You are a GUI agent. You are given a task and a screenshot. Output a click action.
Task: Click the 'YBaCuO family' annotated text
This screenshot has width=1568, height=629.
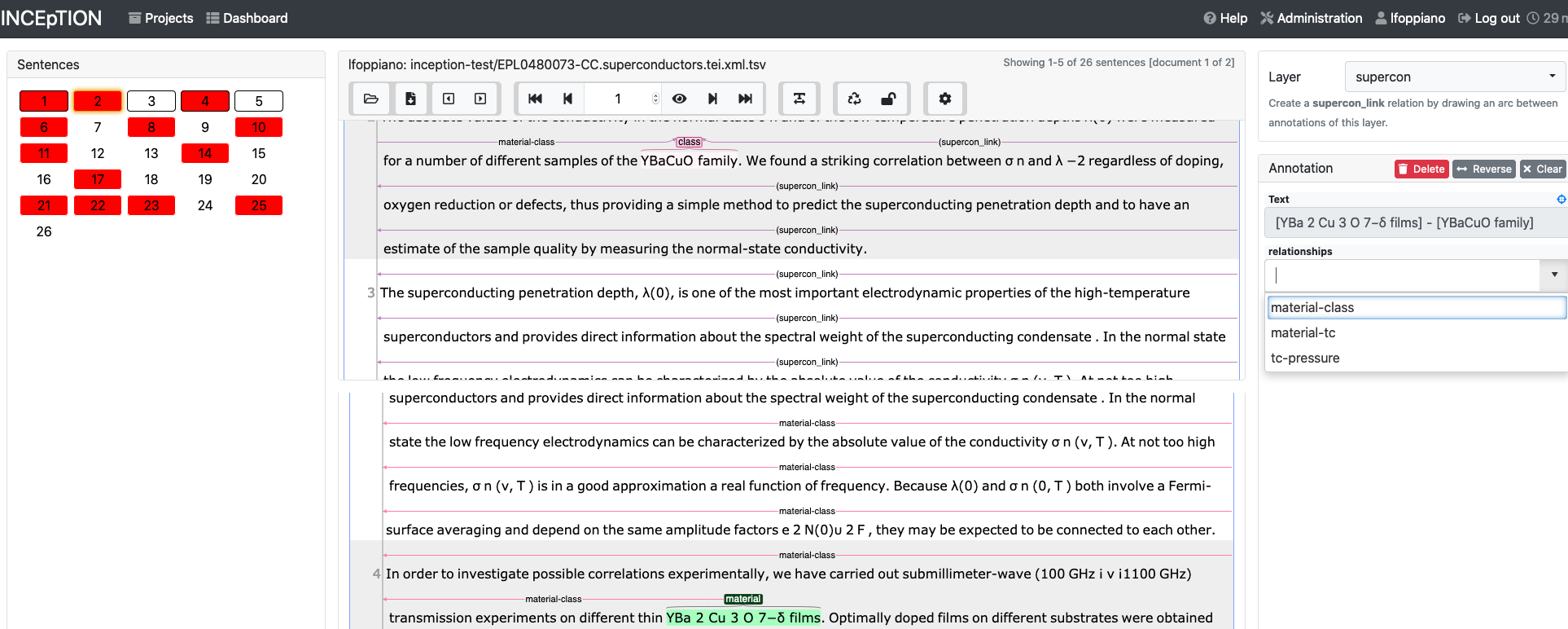point(690,161)
